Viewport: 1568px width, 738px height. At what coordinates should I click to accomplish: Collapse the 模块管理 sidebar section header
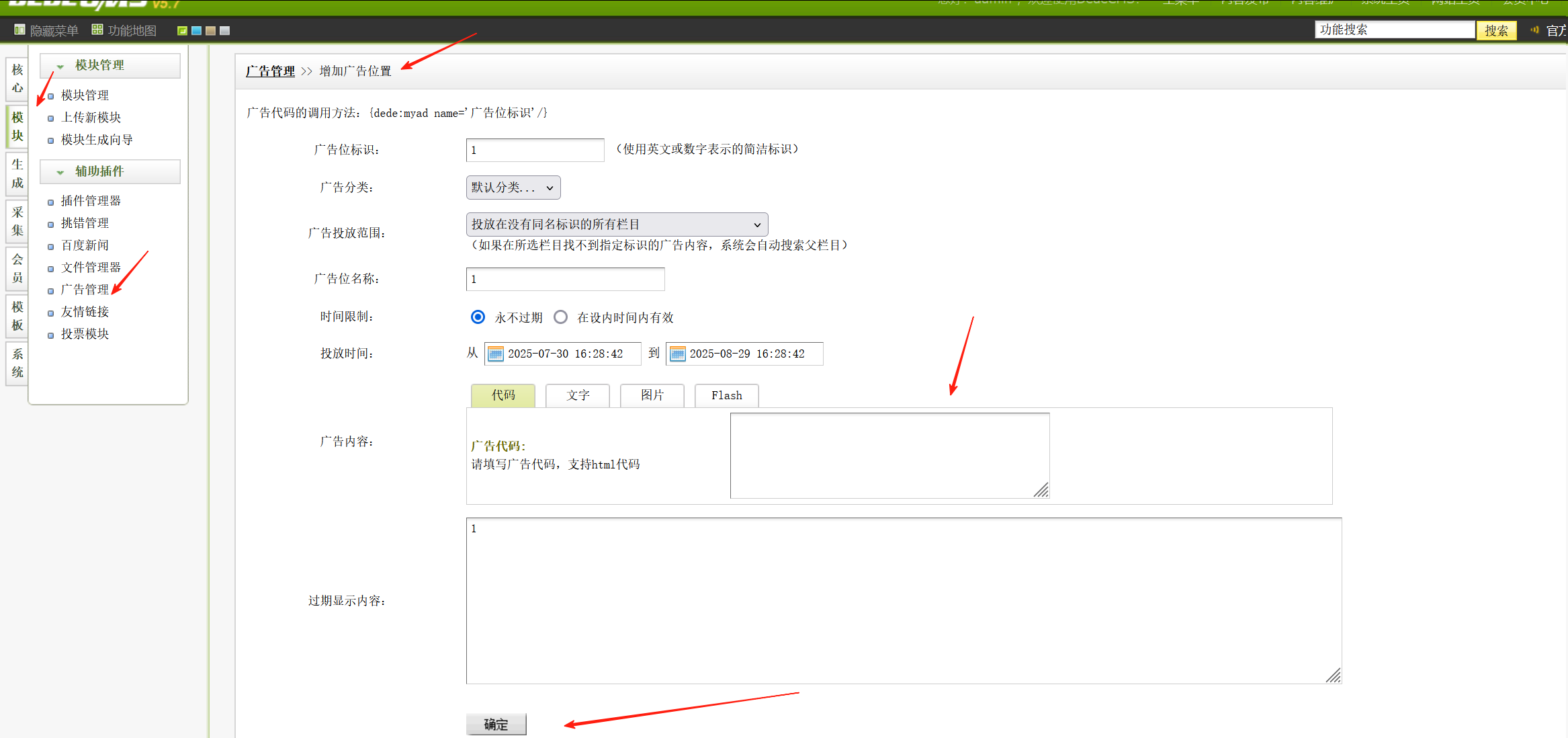click(110, 65)
